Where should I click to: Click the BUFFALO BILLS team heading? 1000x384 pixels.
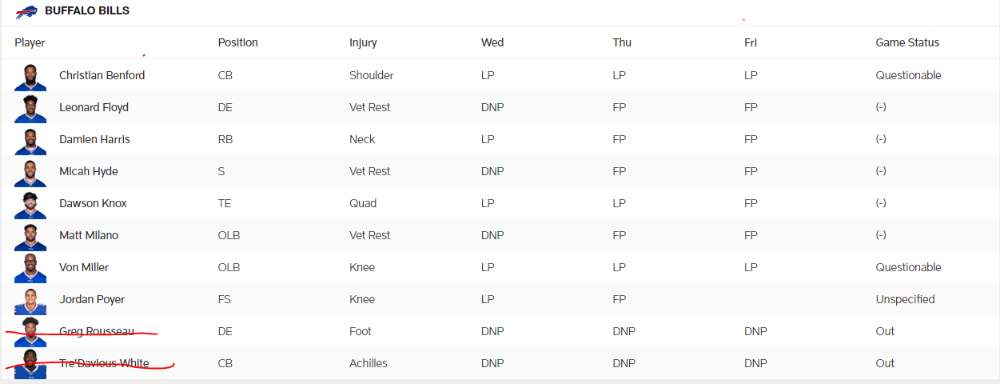87,11
